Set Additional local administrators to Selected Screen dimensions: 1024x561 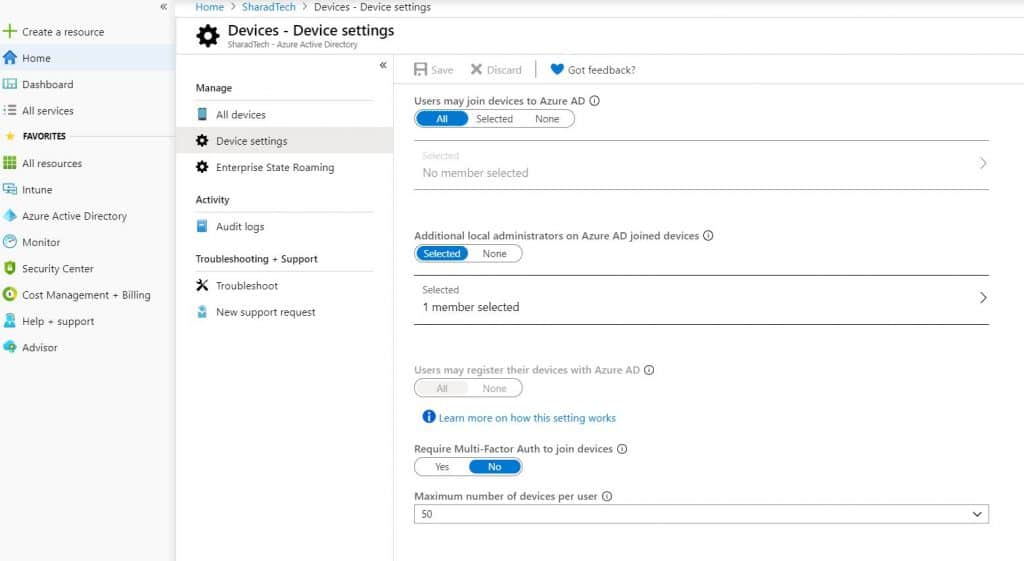(x=442, y=253)
